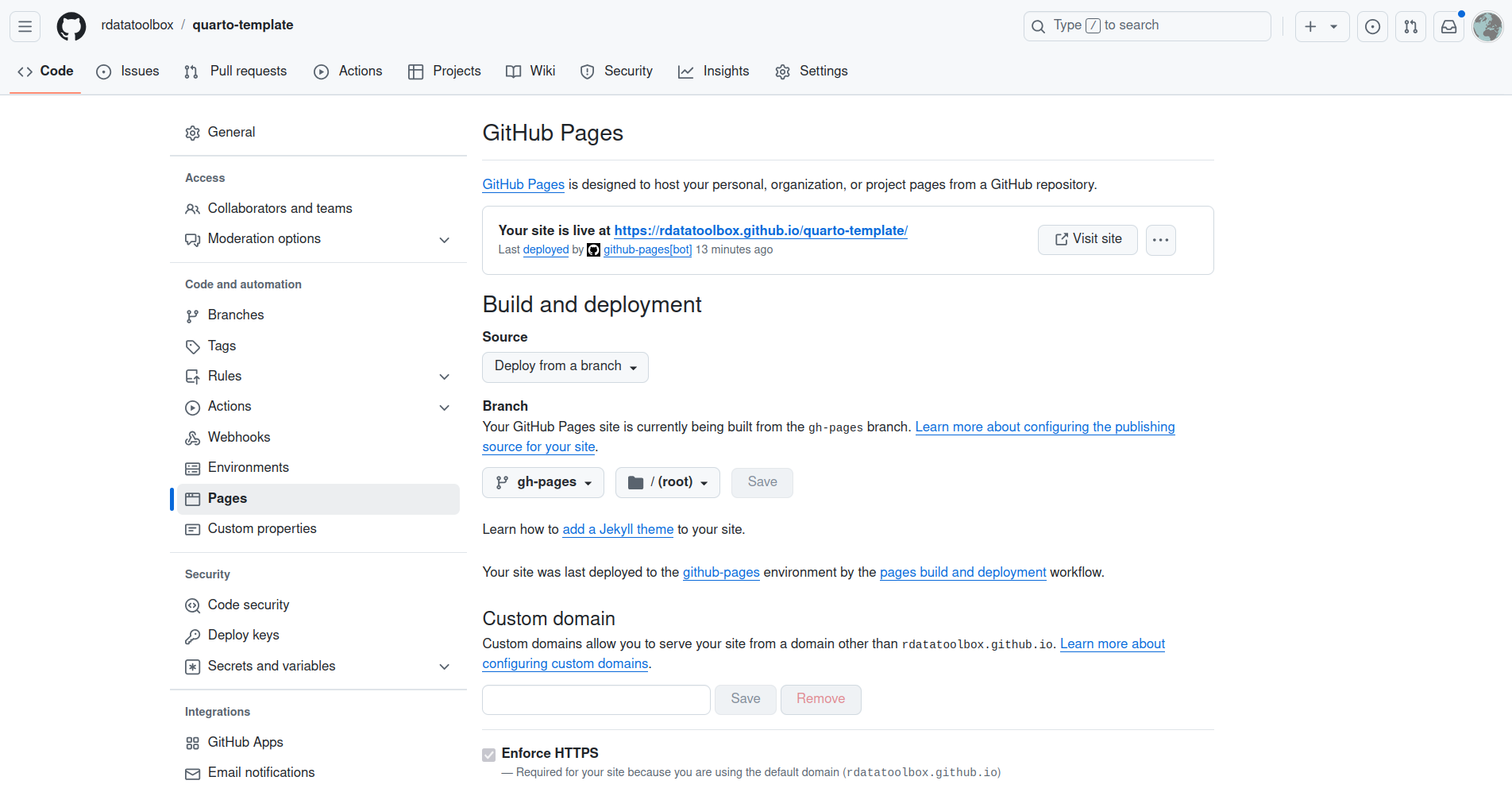Open the / (root) folder dropdown
The image size is (1512, 796).
pos(668,482)
